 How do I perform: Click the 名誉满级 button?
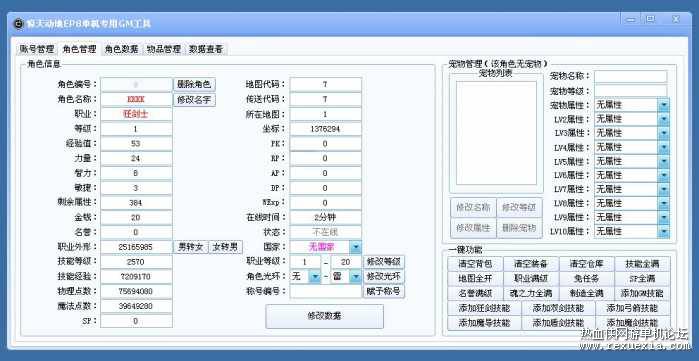tap(475, 293)
